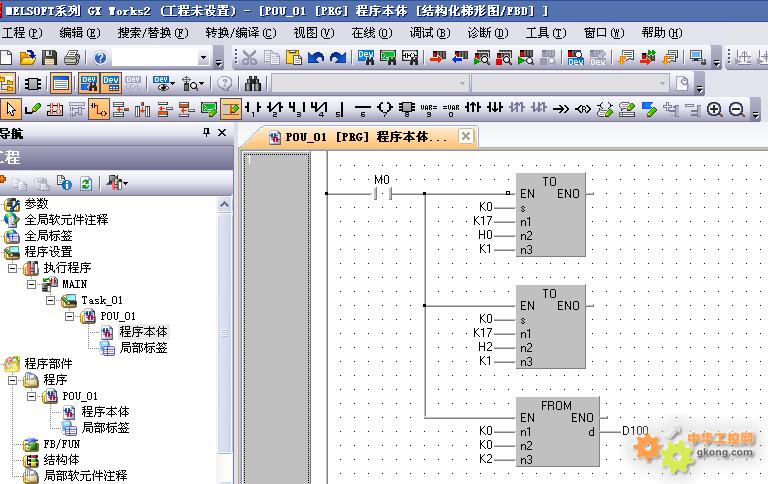Open the 调试(B) menu
Viewport: 768px width, 484px height.
click(430, 33)
